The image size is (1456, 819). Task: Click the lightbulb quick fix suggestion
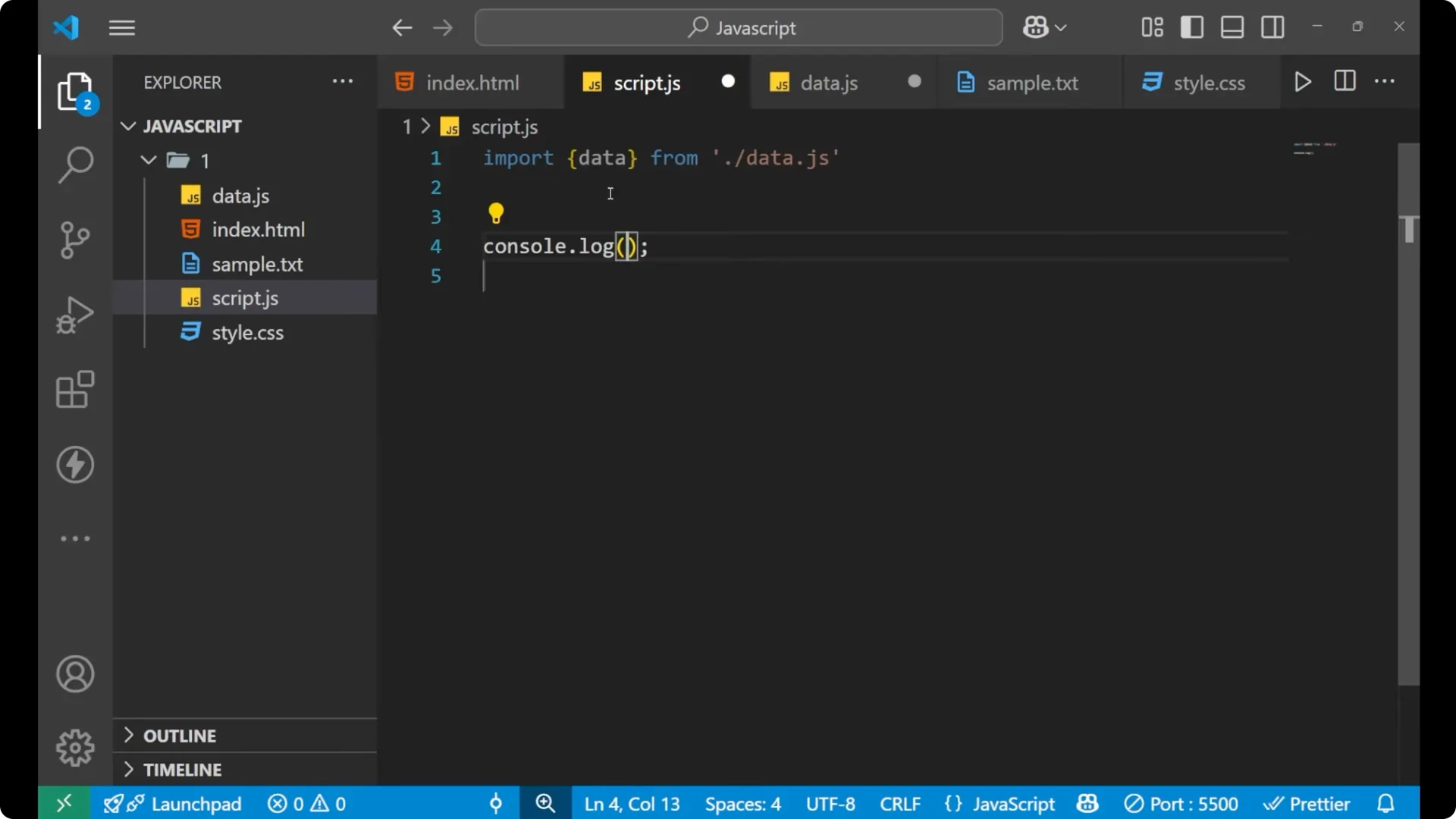496,213
